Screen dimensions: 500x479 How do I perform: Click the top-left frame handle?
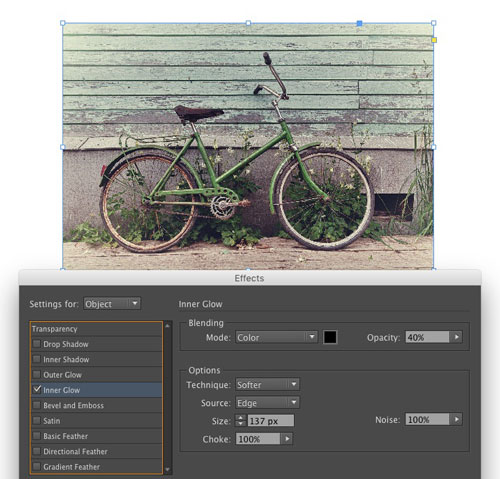(63, 23)
